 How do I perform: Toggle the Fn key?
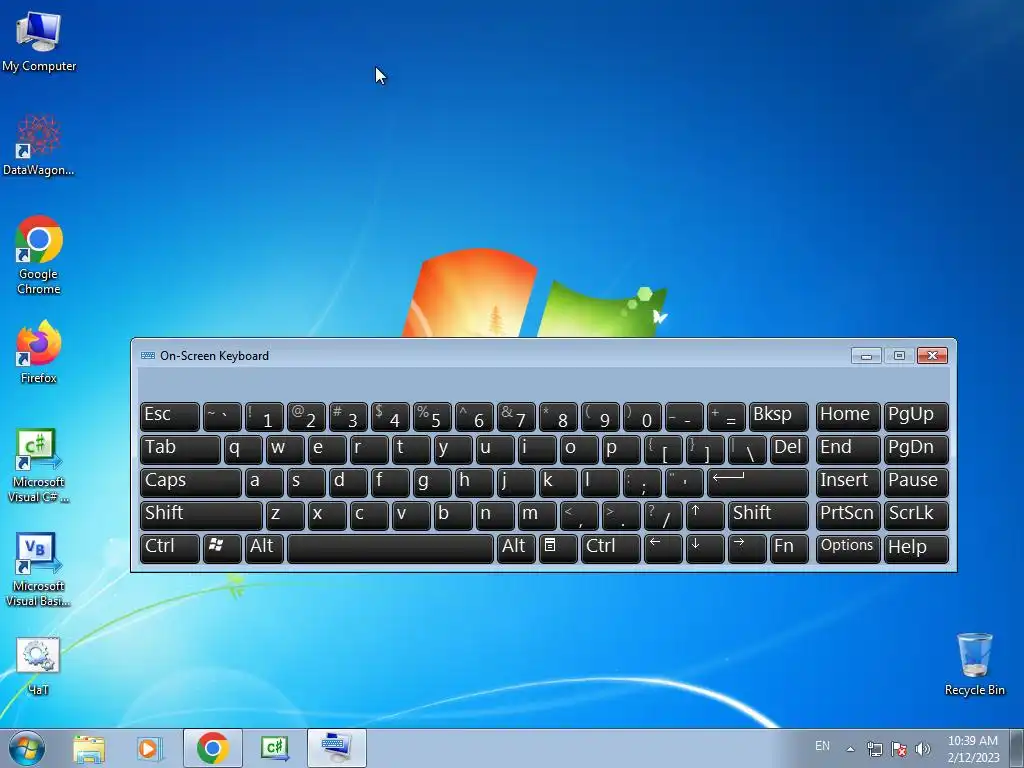[x=789, y=547]
